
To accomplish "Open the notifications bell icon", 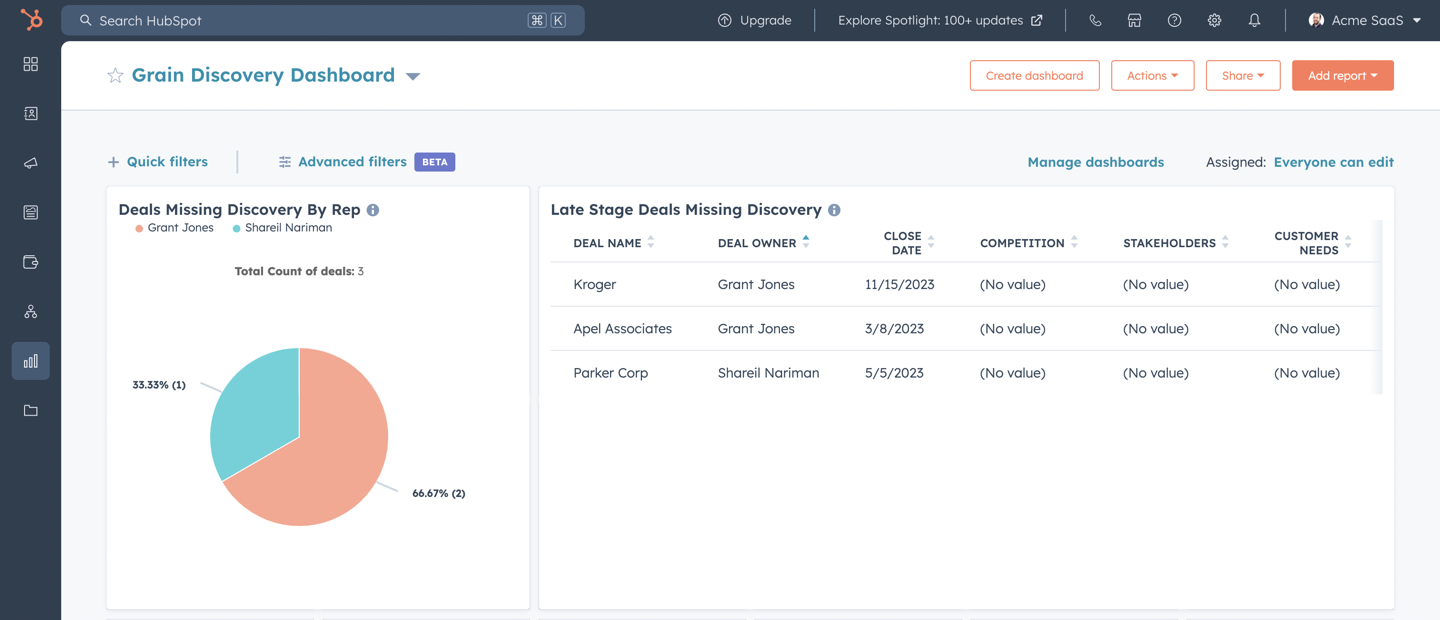I will point(1254,20).
